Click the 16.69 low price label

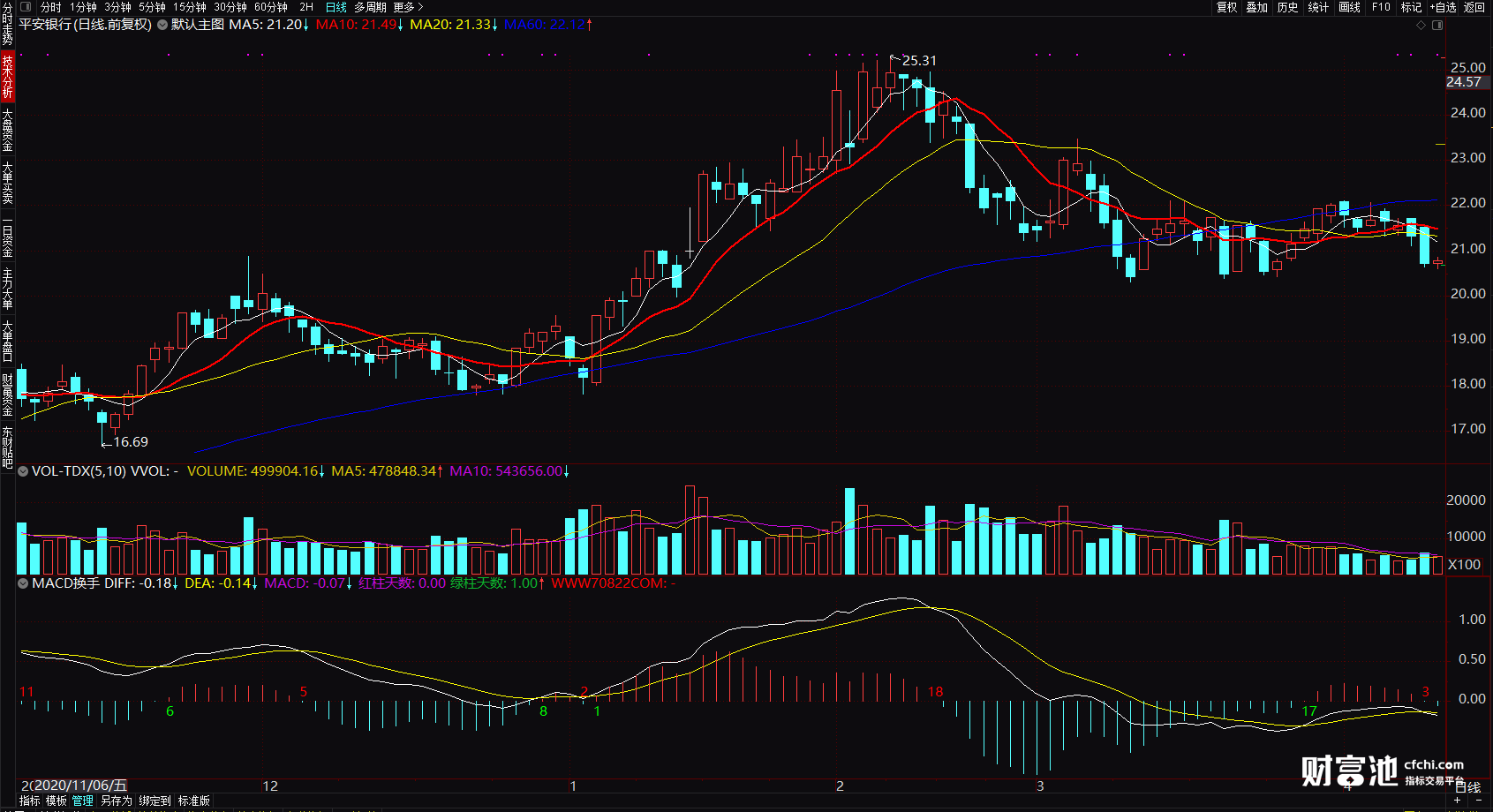131,442
